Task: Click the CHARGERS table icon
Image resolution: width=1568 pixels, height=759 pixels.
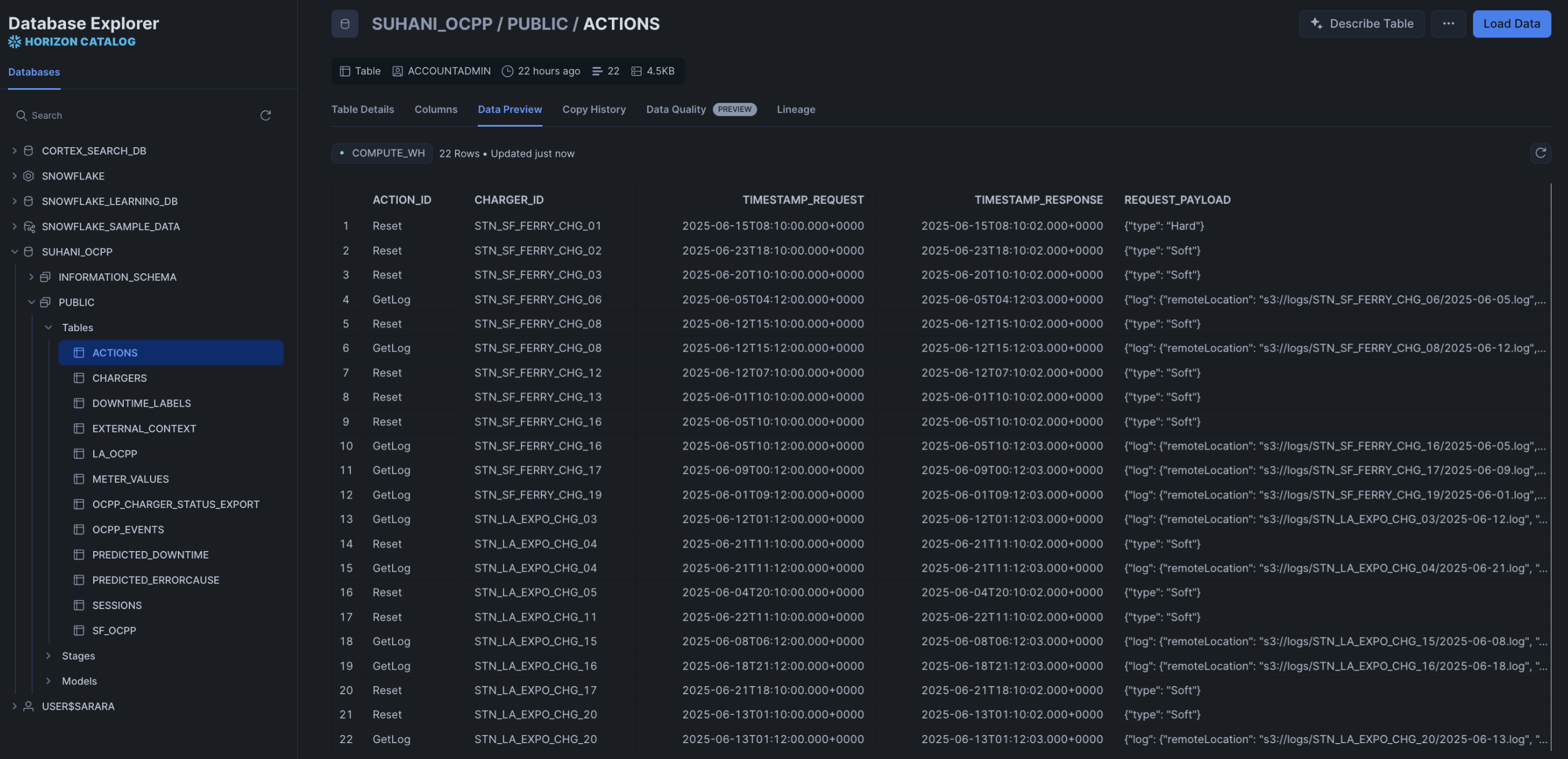Action: 78,378
